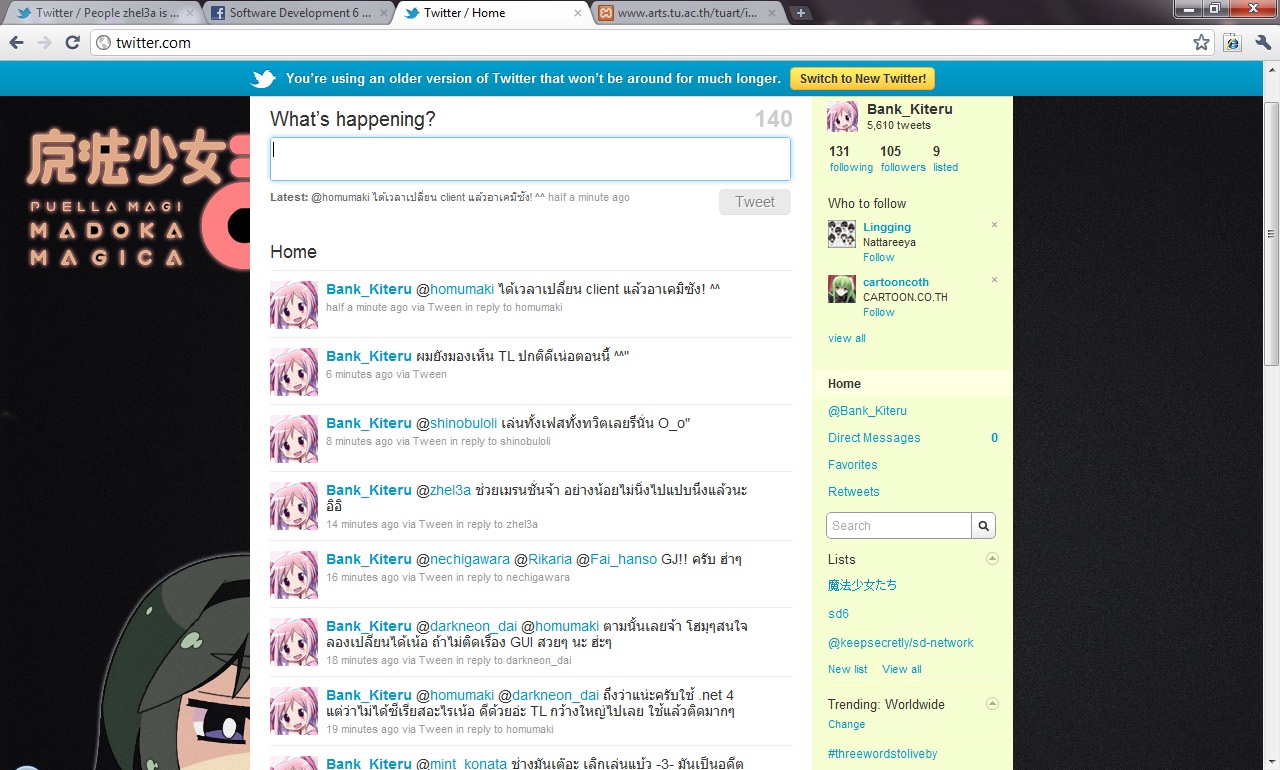Open the @keepsecretly/sd-network list
This screenshot has height=770, width=1280.
click(900, 643)
